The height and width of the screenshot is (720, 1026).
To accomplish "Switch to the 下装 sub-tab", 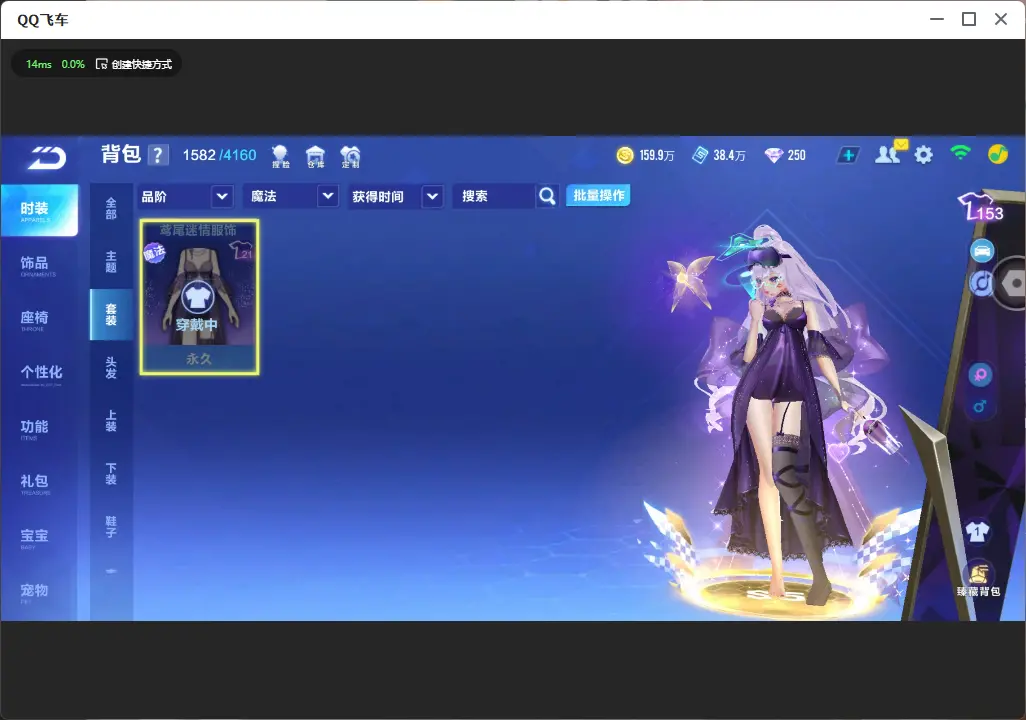I will click(111, 474).
